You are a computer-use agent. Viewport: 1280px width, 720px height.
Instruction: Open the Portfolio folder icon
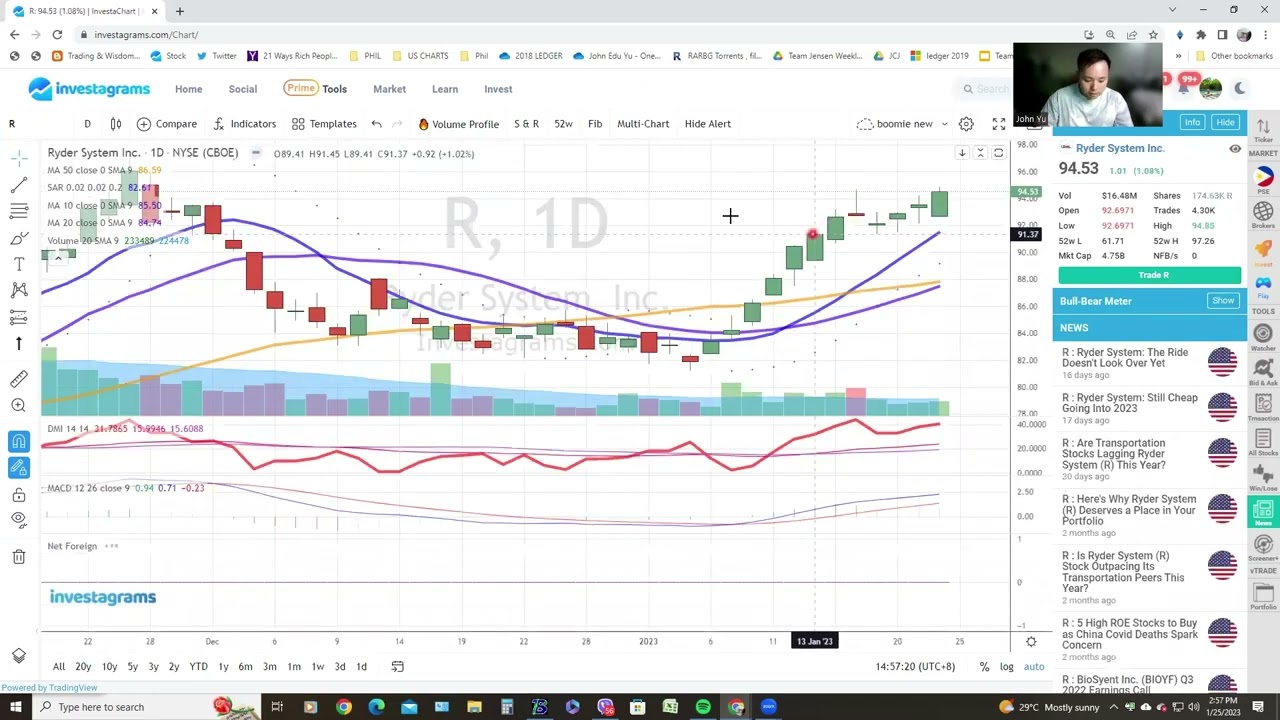click(1264, 597)
